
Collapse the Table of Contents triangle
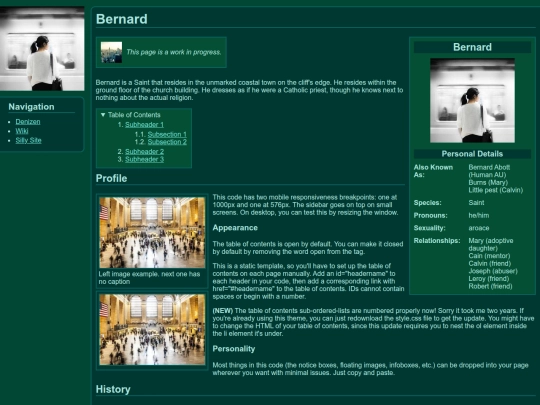point(103,115)
